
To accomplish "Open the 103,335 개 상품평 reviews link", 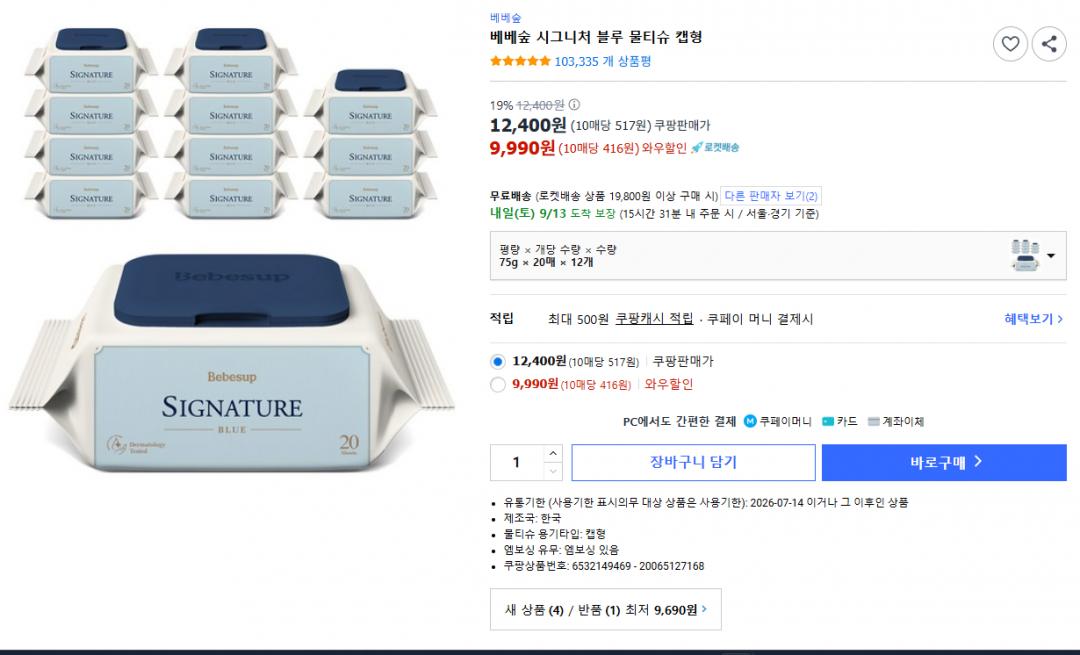I will 603,61.
